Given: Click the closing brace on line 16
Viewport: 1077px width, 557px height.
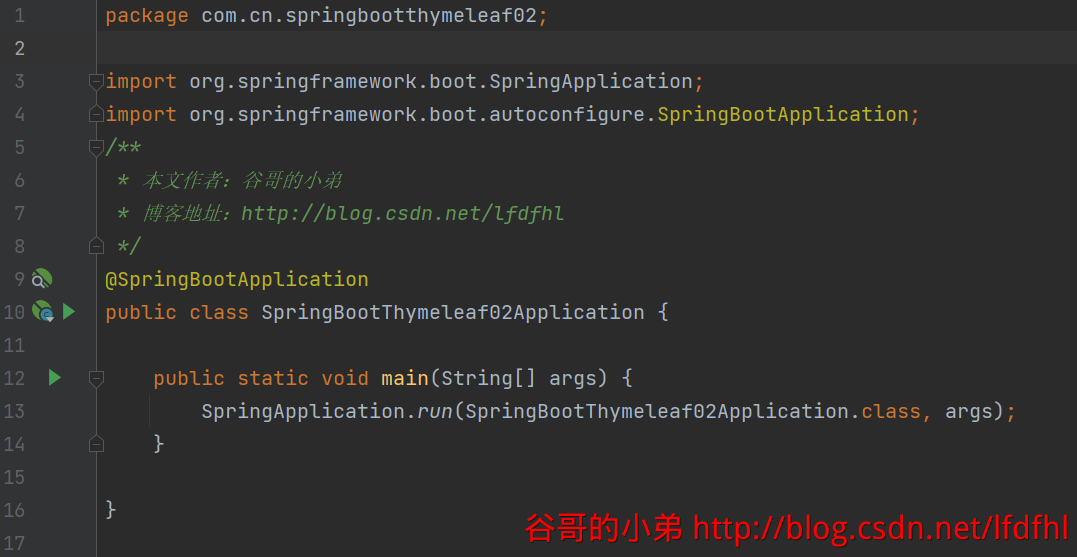Looking at the screenshot, I should [111, 510].
